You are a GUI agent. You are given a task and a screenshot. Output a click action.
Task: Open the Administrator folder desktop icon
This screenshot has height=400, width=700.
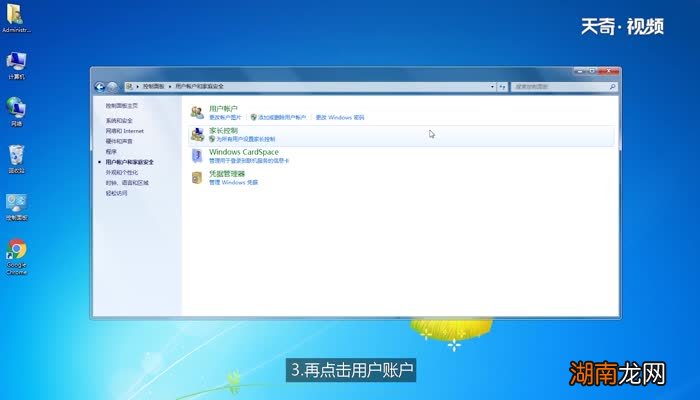[x=16, y=18]
